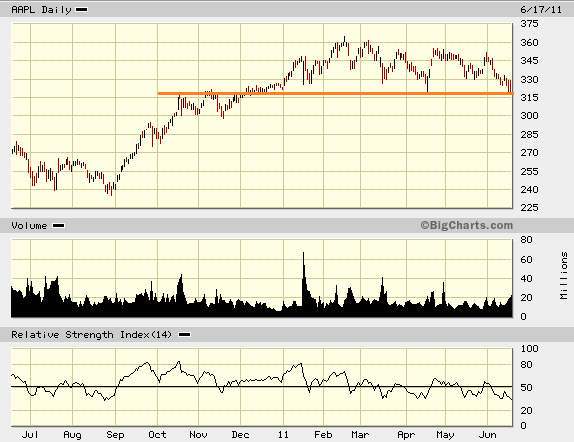Click the 100 RSI axis label

point(529,349)
